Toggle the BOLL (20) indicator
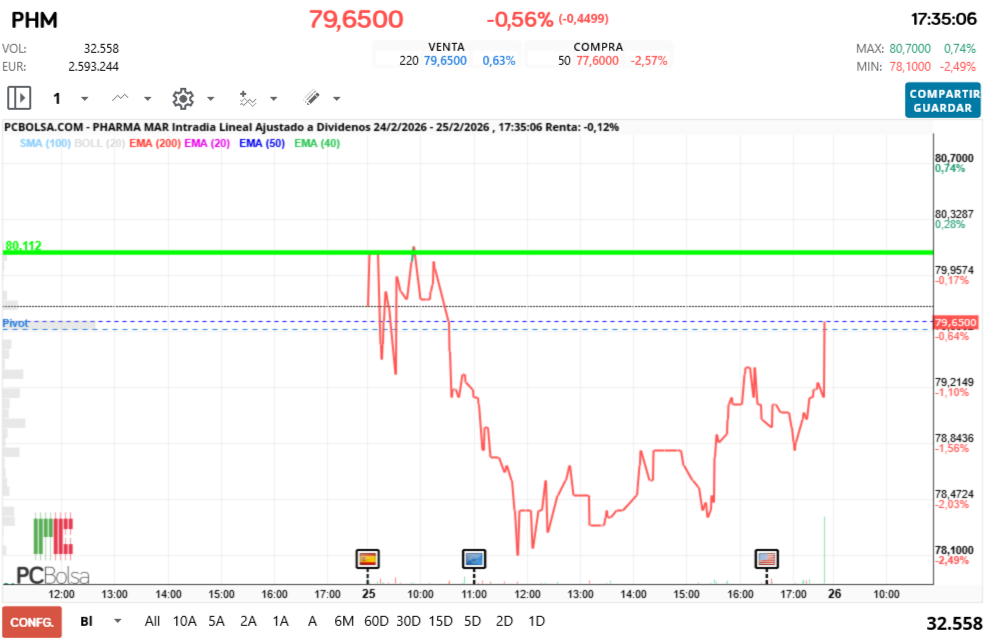The width and height of the screenshot is (996, 643). [99, 144]
